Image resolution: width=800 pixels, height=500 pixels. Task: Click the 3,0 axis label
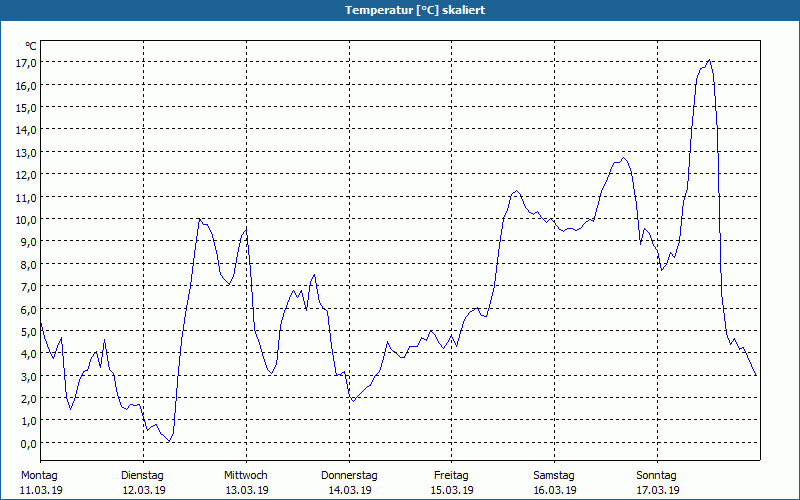click(28, 376)
